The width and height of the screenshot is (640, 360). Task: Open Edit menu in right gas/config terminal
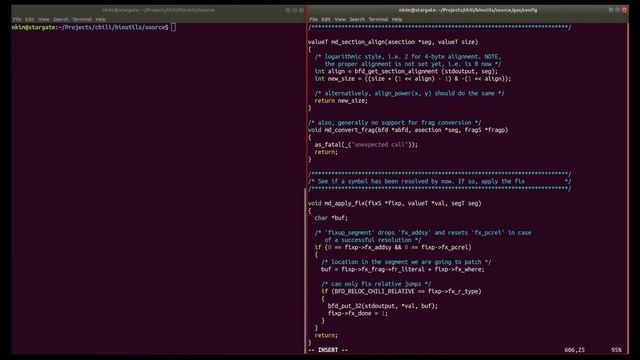coord(326,19)
